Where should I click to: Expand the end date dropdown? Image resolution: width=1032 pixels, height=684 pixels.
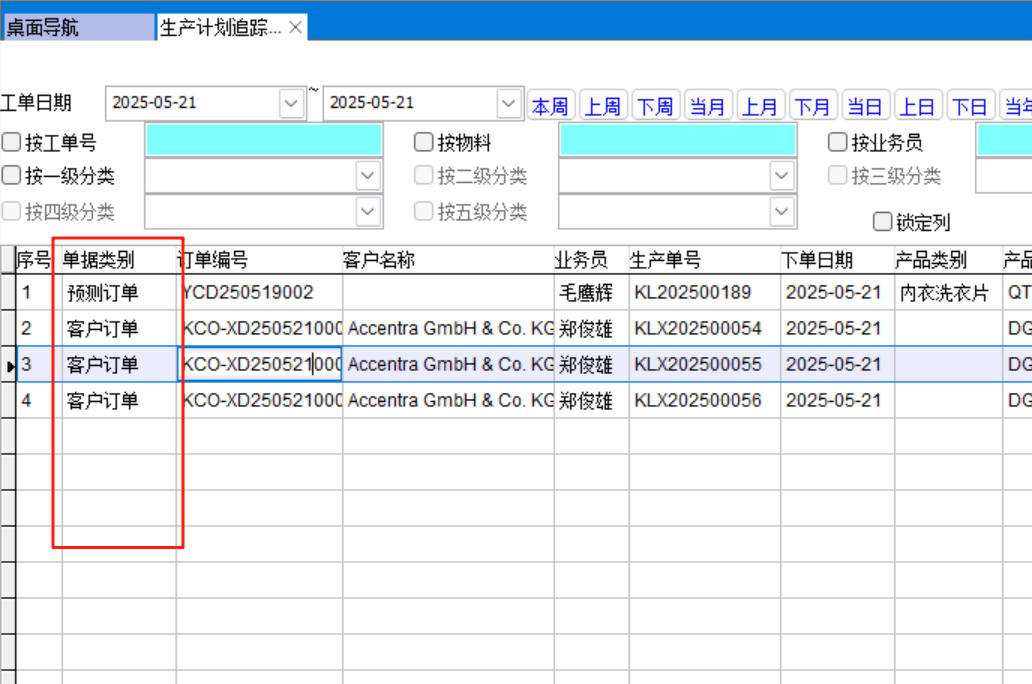click(x=509, y=103)
